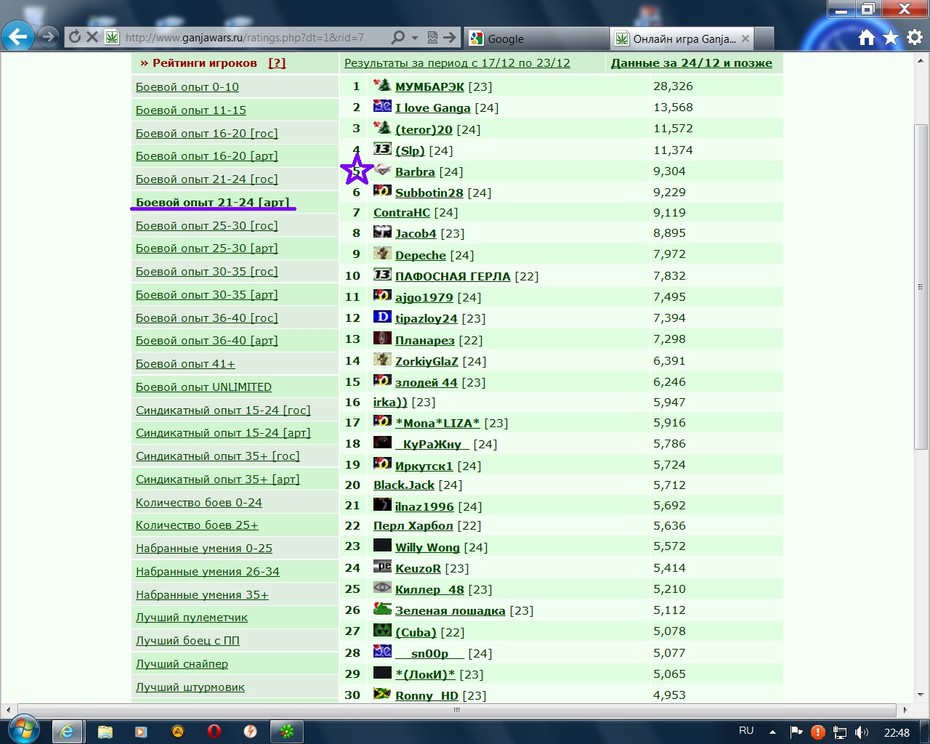The width and height of the screenshot is (930, 744).
Task: Click syndicate icon next to Subbotin28
Action: pos(382,191)
